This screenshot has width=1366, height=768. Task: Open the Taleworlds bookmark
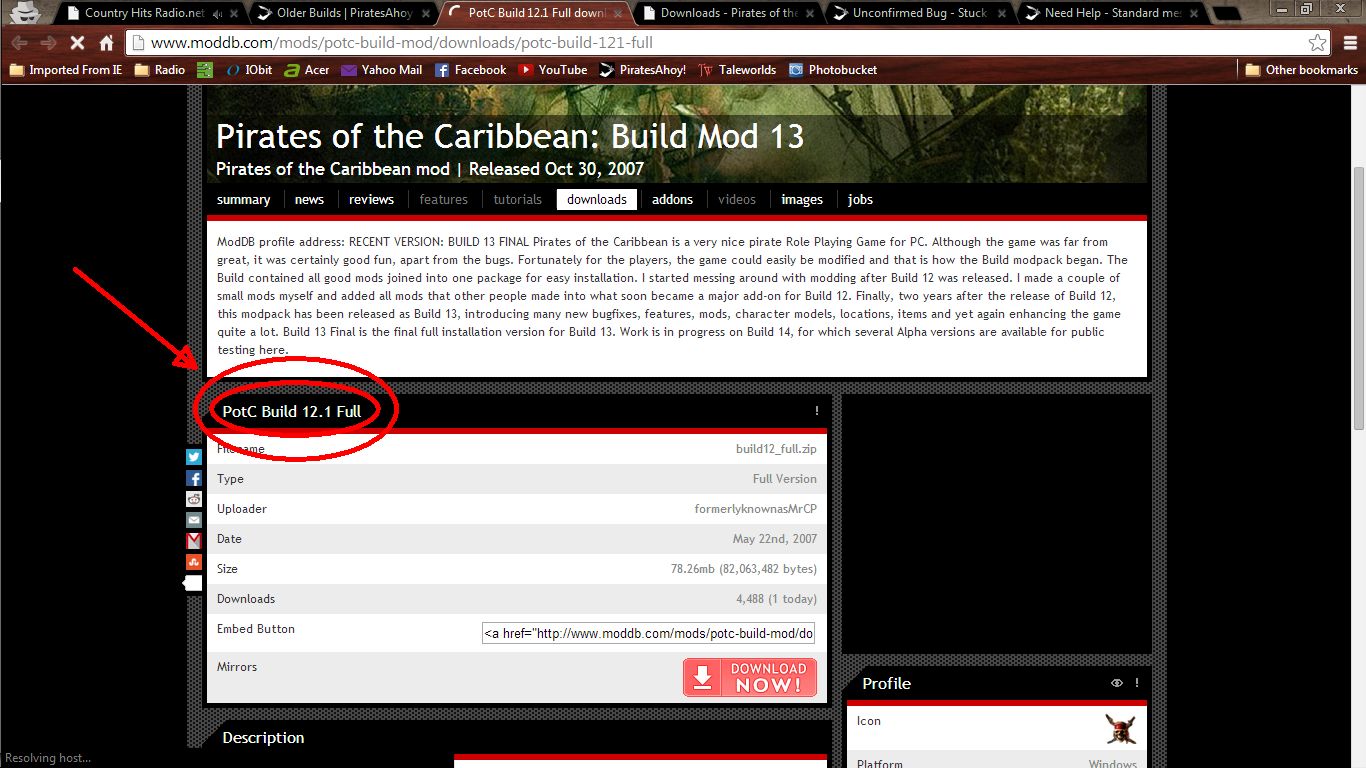[738, 70]
